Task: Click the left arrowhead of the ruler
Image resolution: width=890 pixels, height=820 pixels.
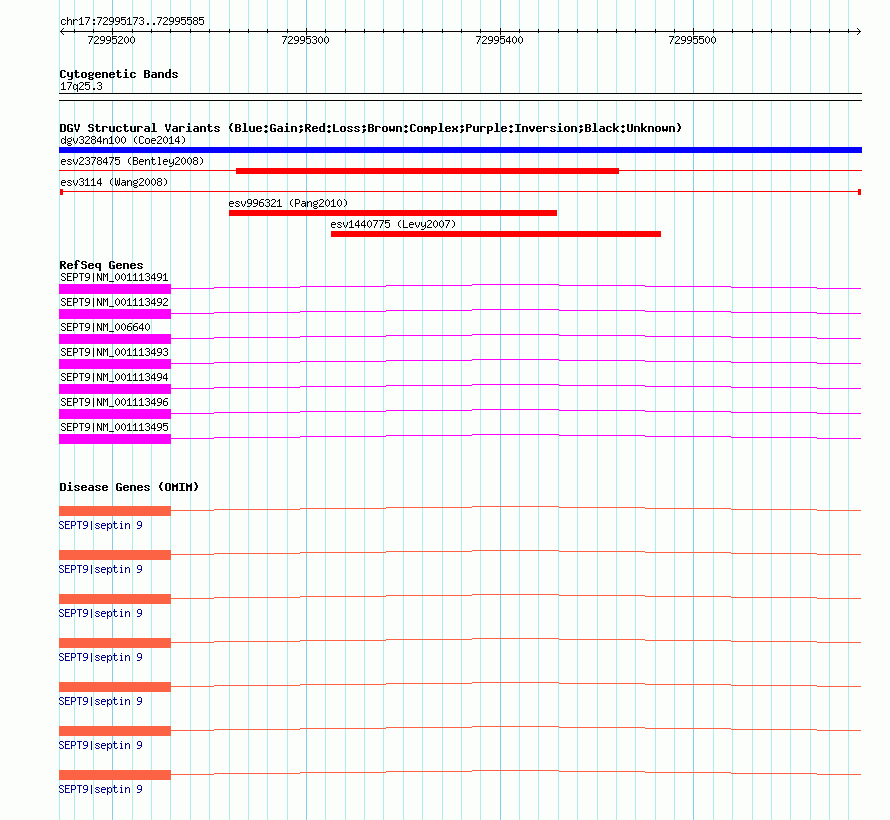Action: [x=62, y=32]
